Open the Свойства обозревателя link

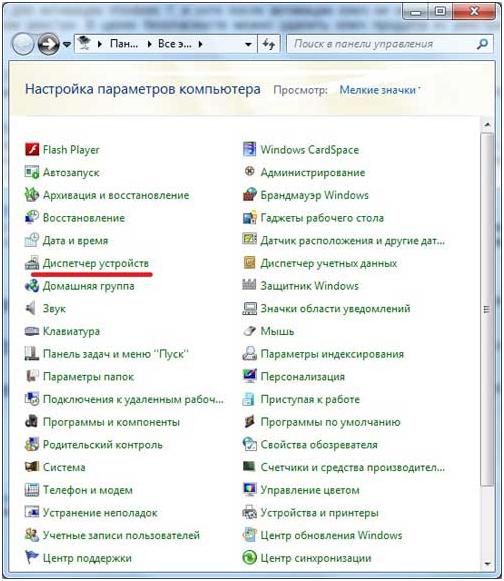click(x=319, y=444)
